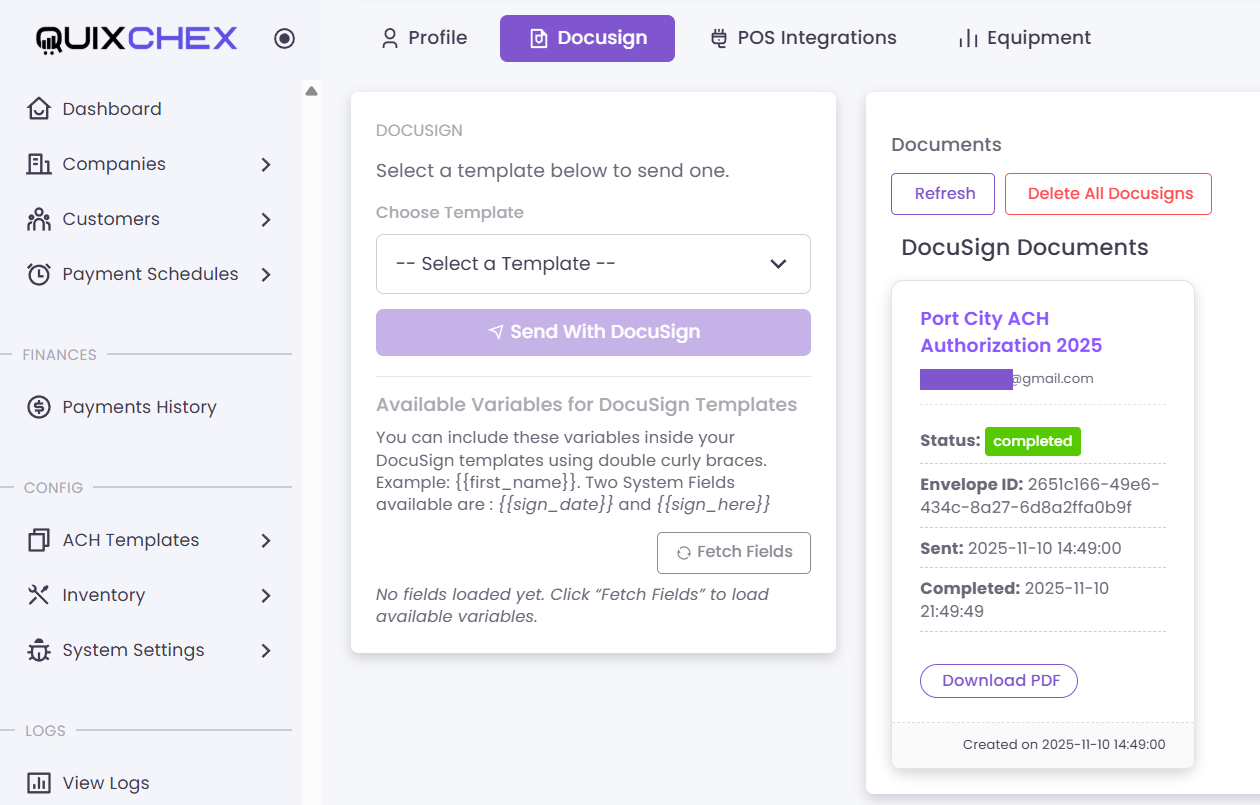The height and width of the screenshot is (805, 1260).
Task: Click the Customers people icon
Action: tap(38, 219)
